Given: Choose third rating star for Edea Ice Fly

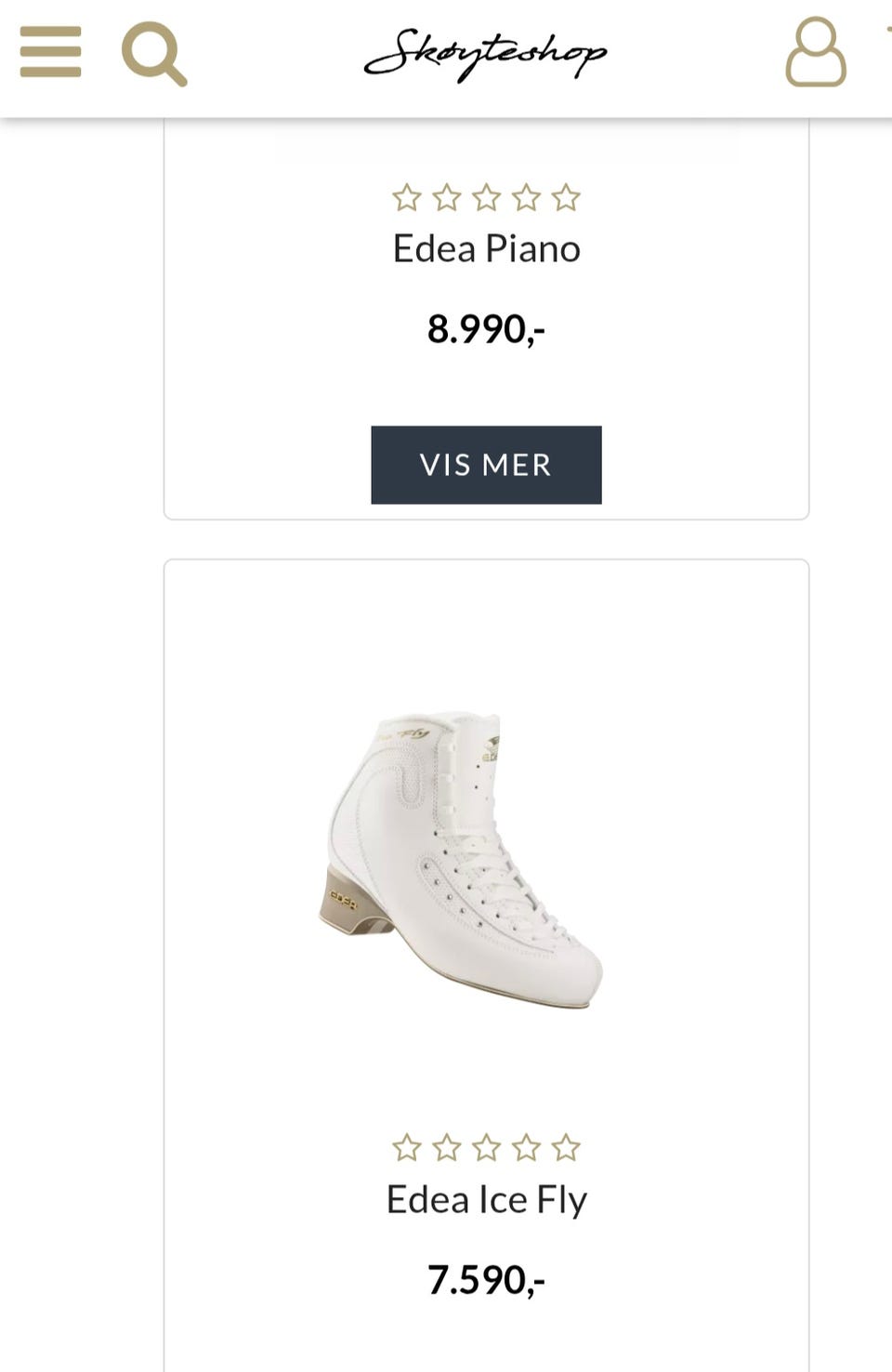Looking at the screenshot, I should coord(487,1149).
